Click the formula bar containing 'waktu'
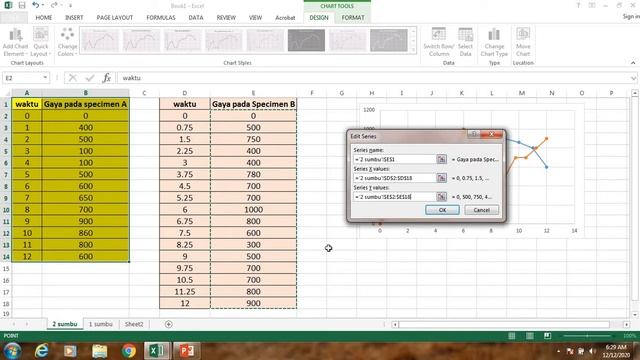 pos(373,78)
